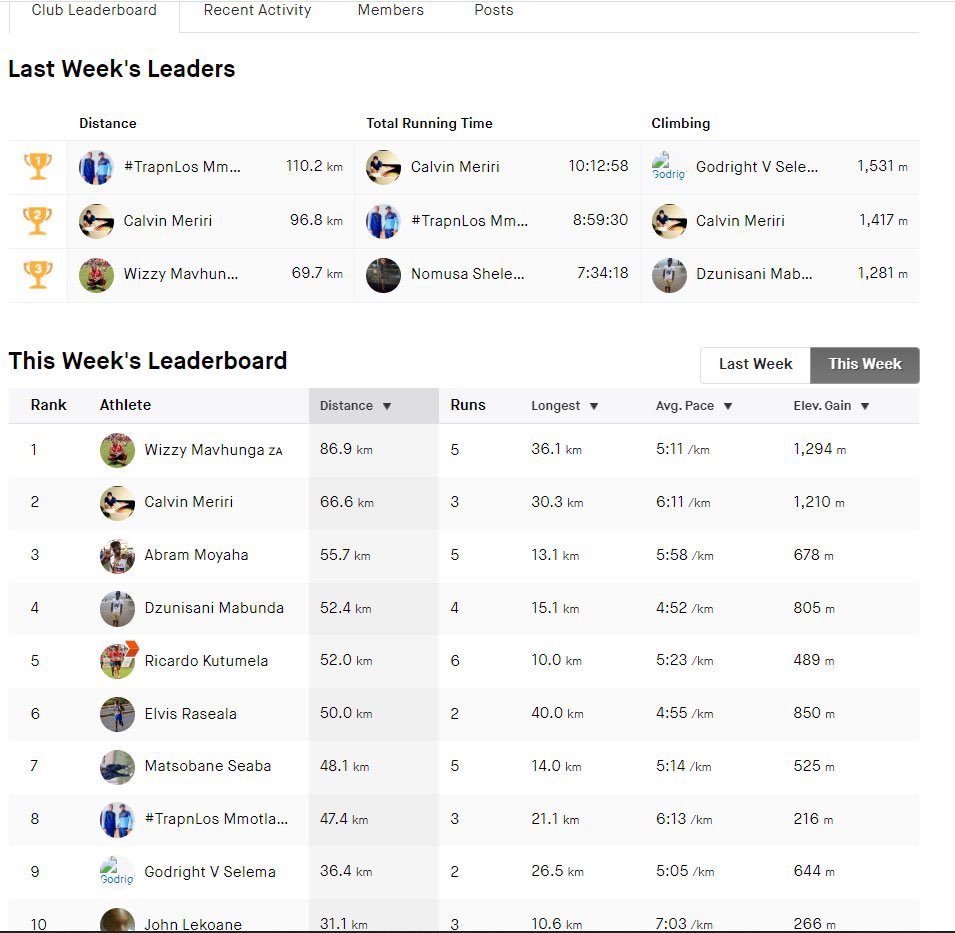Select the 86.9 km distance cell
The width and height of the screenshot is (955, 933).
pyautogui.click(x=346, y=449)
